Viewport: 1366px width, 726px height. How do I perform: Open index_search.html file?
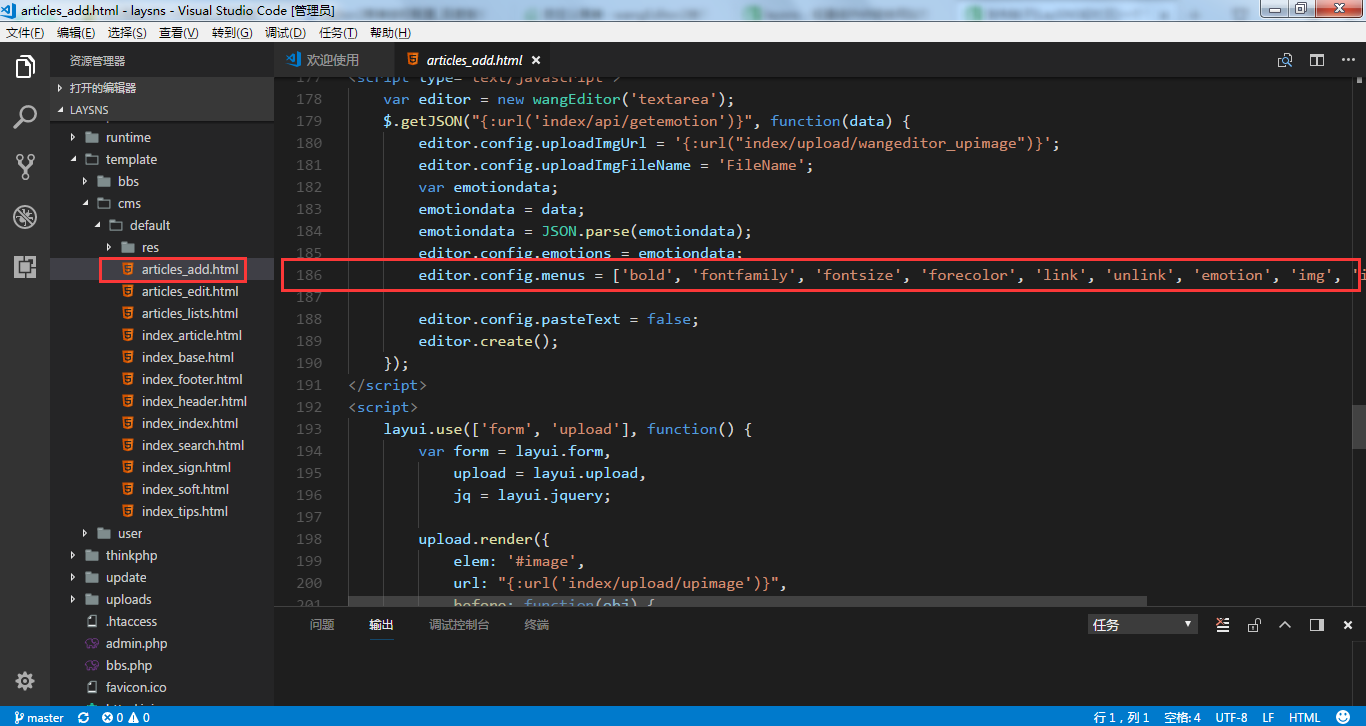(193, 446)
